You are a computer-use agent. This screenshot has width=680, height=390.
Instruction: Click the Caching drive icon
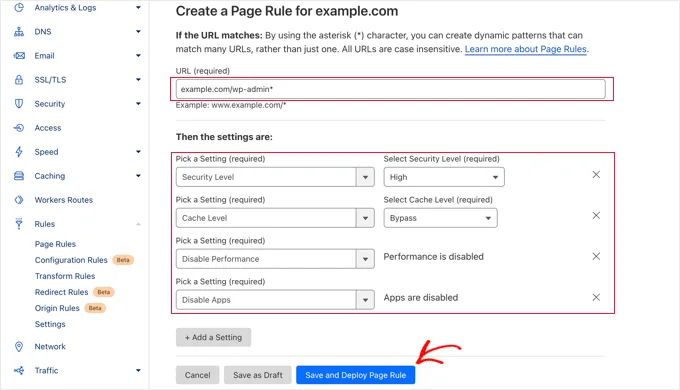point(19,176)
